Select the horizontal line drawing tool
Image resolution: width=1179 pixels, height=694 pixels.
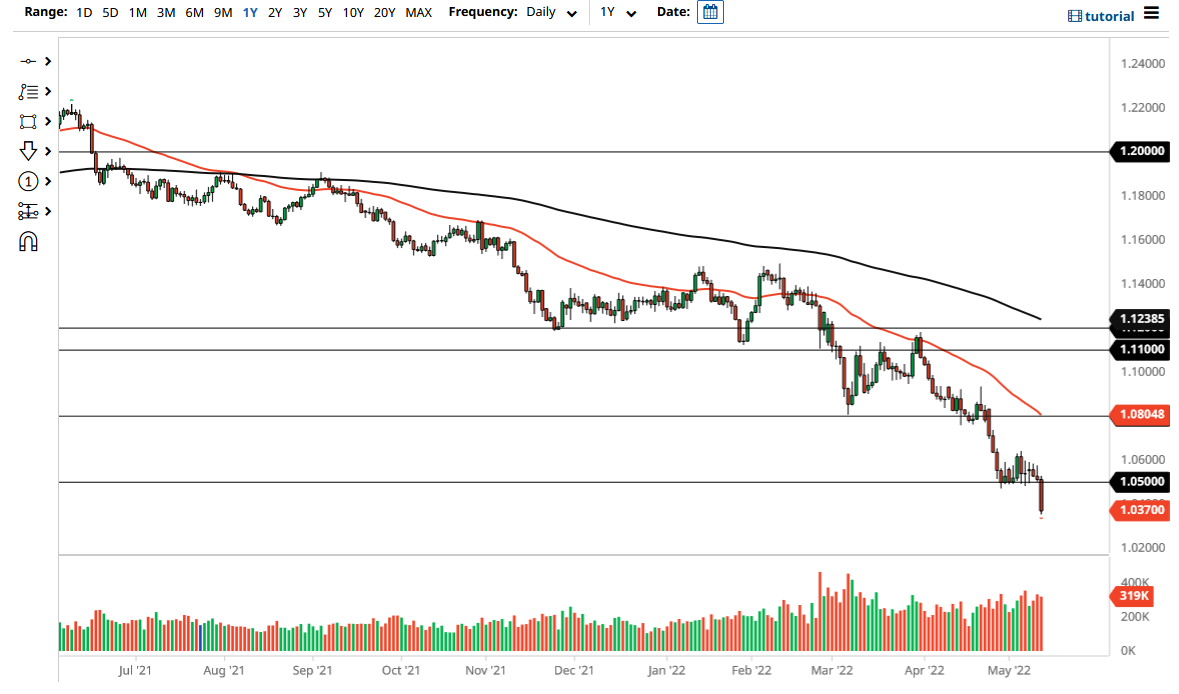27,61
